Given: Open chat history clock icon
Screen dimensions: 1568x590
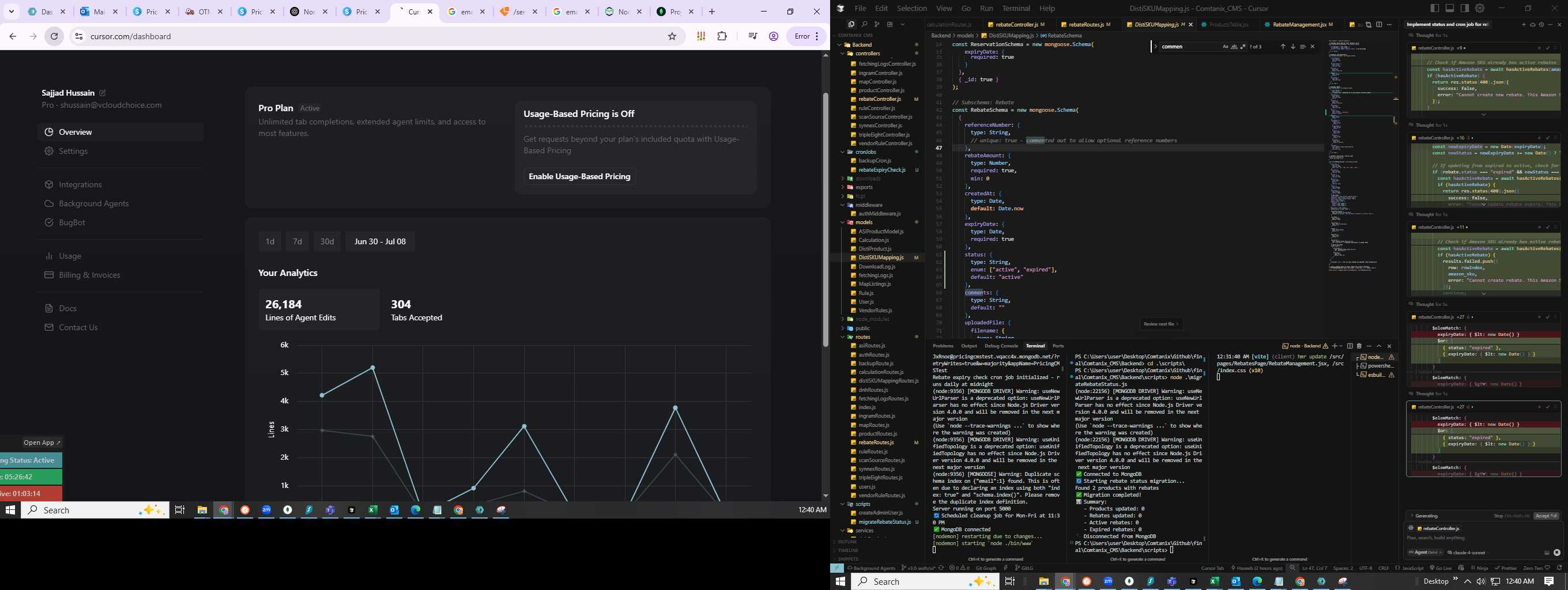Looking at the screenshot, I should tap(1542, 25).
